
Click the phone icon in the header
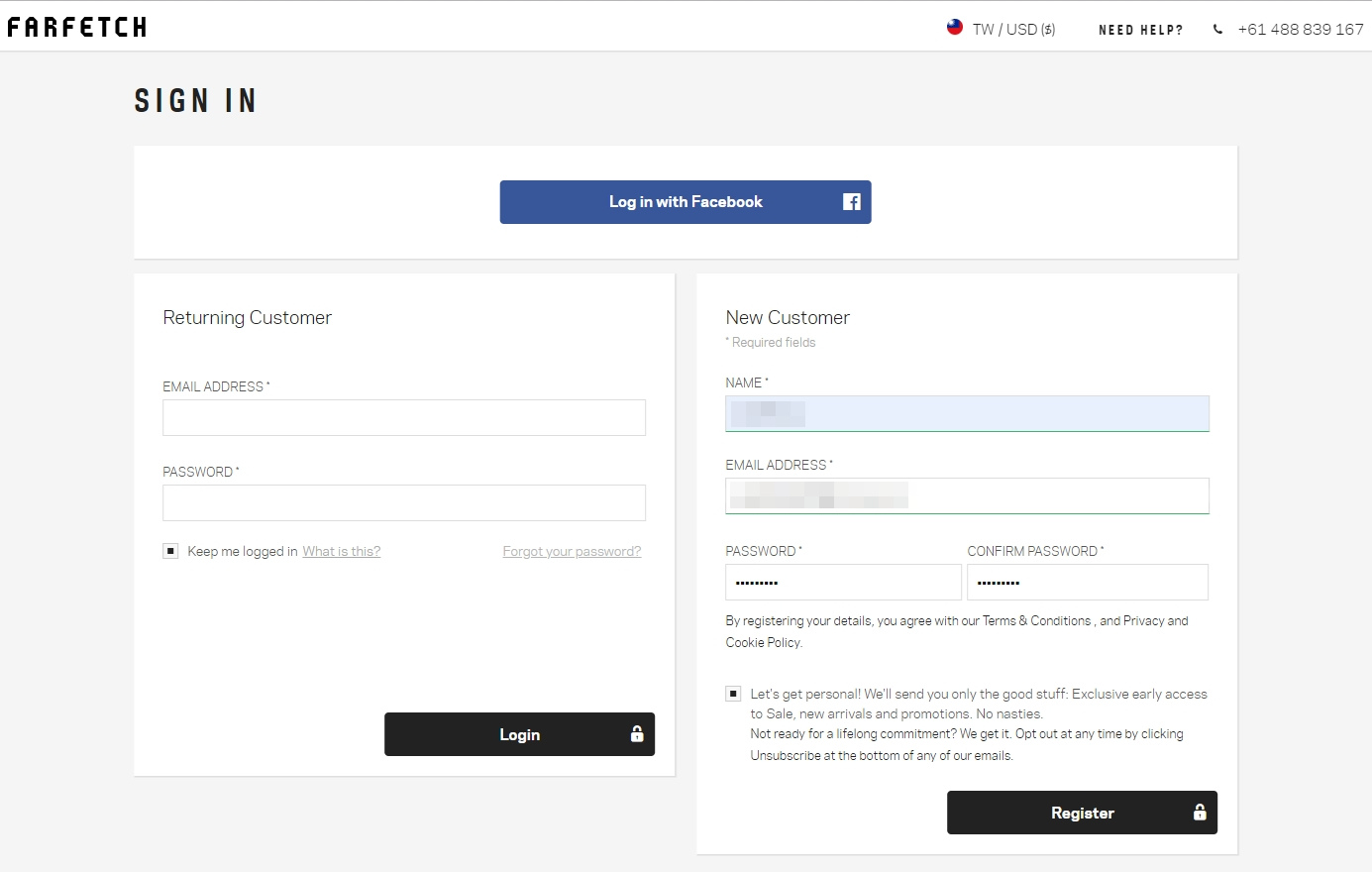[1217, 30]
